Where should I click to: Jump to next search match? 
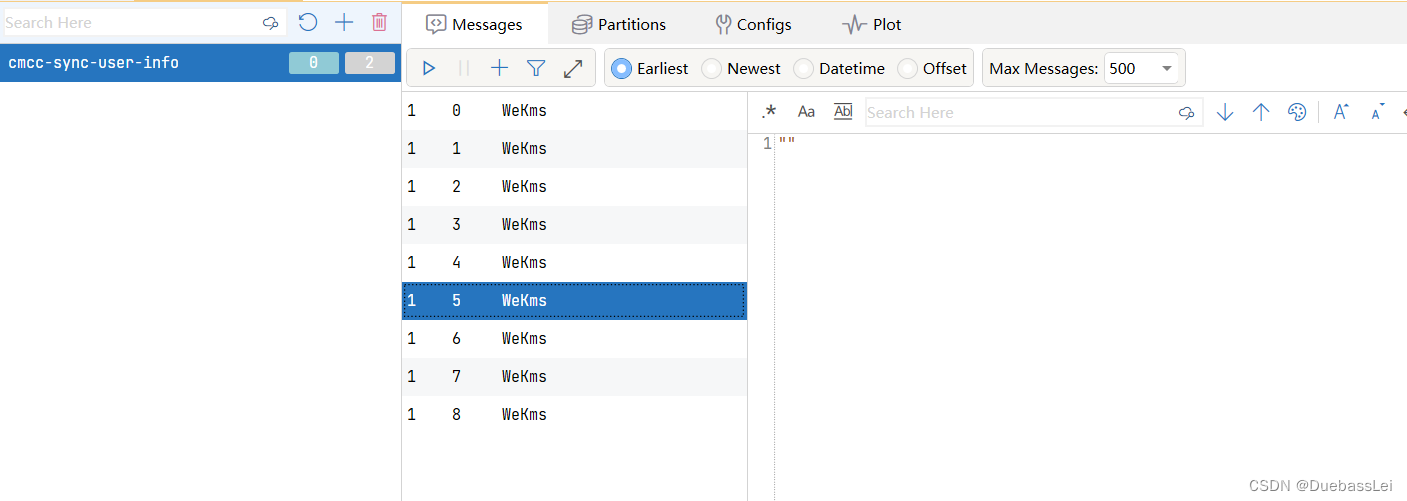[1225, 112]
